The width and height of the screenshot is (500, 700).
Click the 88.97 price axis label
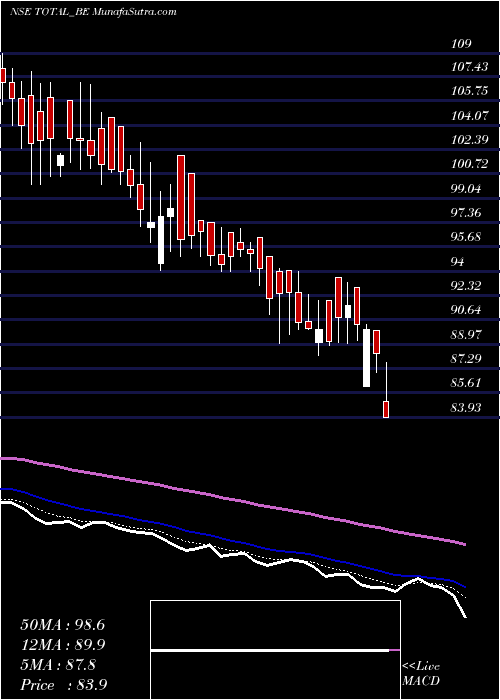point(466,334)
